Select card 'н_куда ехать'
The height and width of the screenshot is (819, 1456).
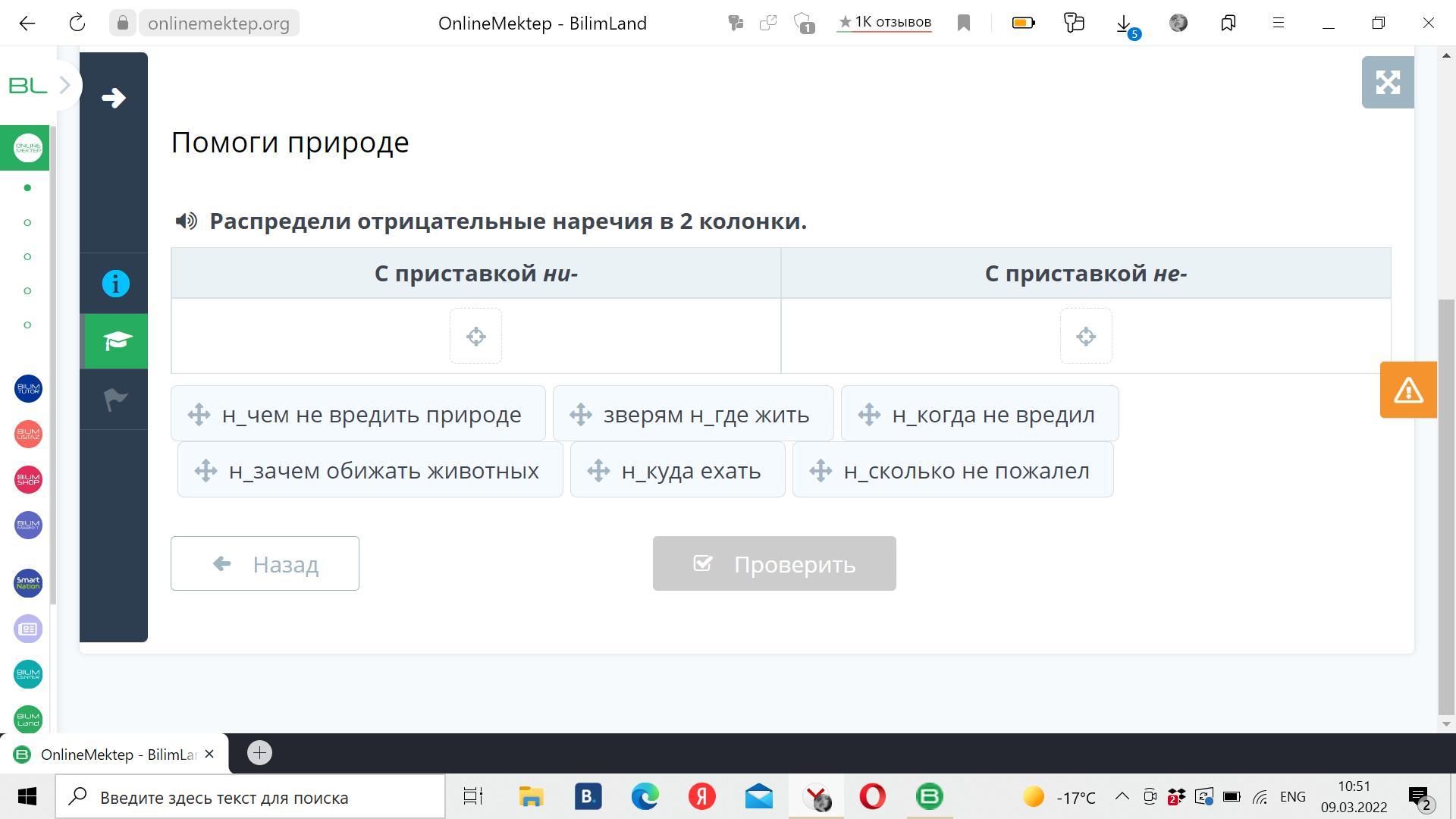point(677,469)
